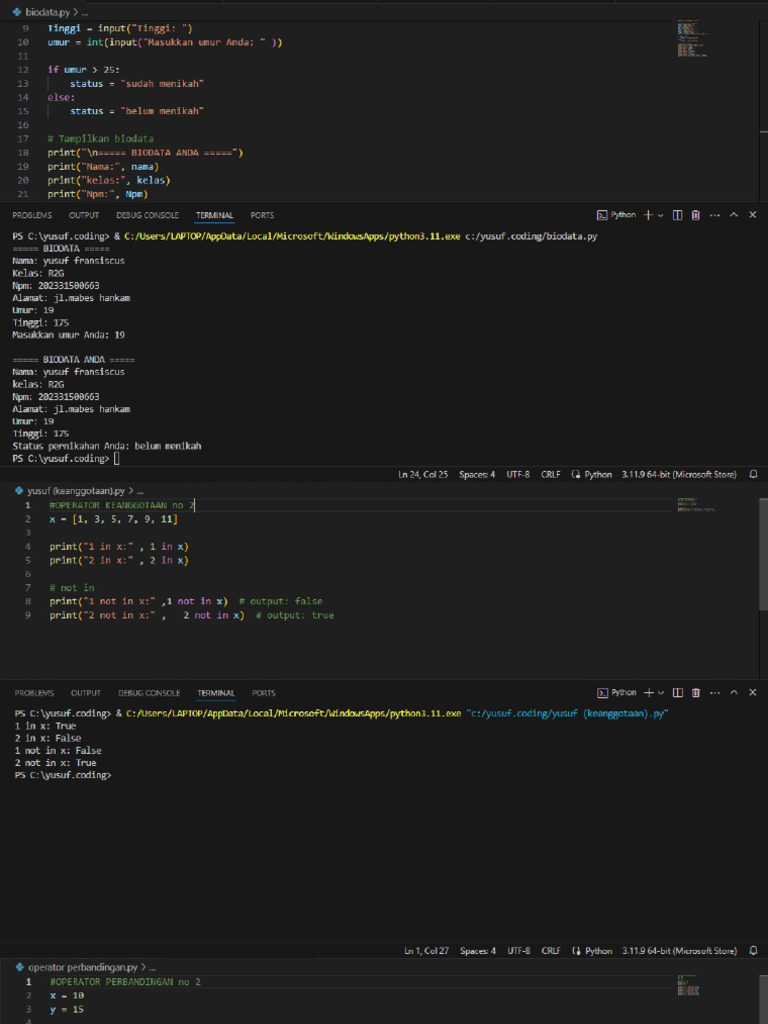Click trash icon in the keanggotaan terminal panel
The image size is (768, 1024).
coord(695,692)
